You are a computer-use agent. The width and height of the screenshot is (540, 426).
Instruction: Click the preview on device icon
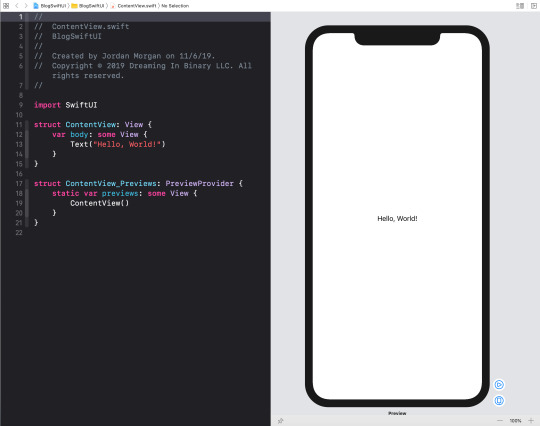(x=499, y=400)
